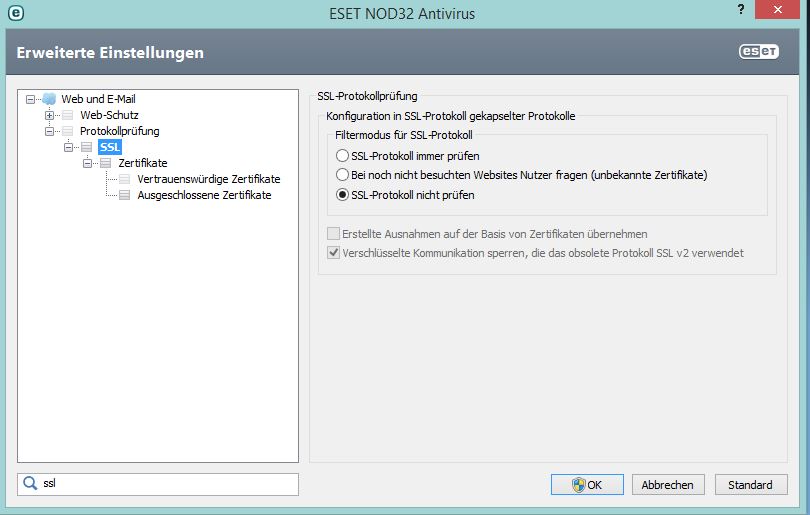The image size is (810, 515).
Task: Open Vertrauenswürdige Zertifikate entry
Action: (x=209, y=179)
